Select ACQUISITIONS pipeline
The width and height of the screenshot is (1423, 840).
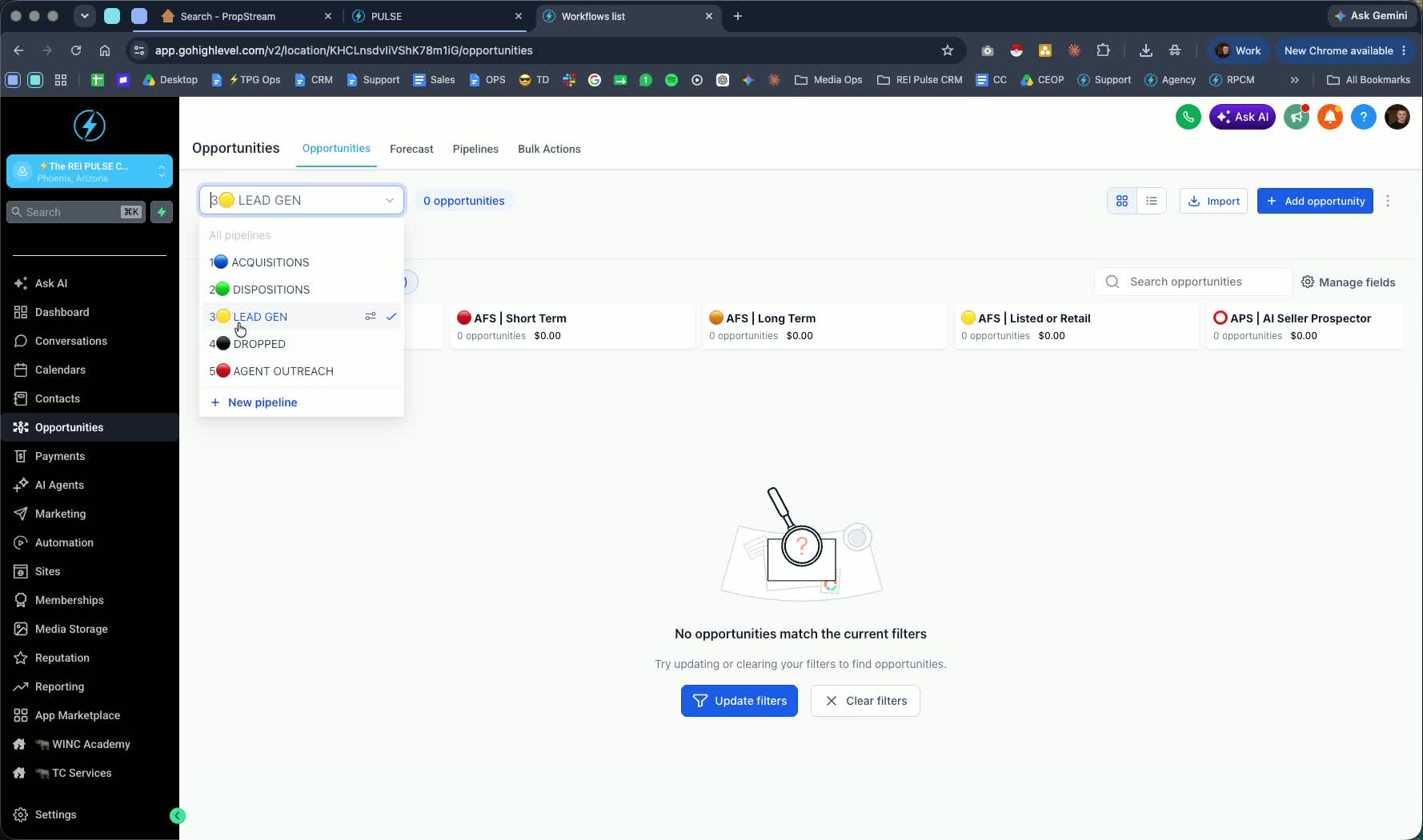click(302, 262)
